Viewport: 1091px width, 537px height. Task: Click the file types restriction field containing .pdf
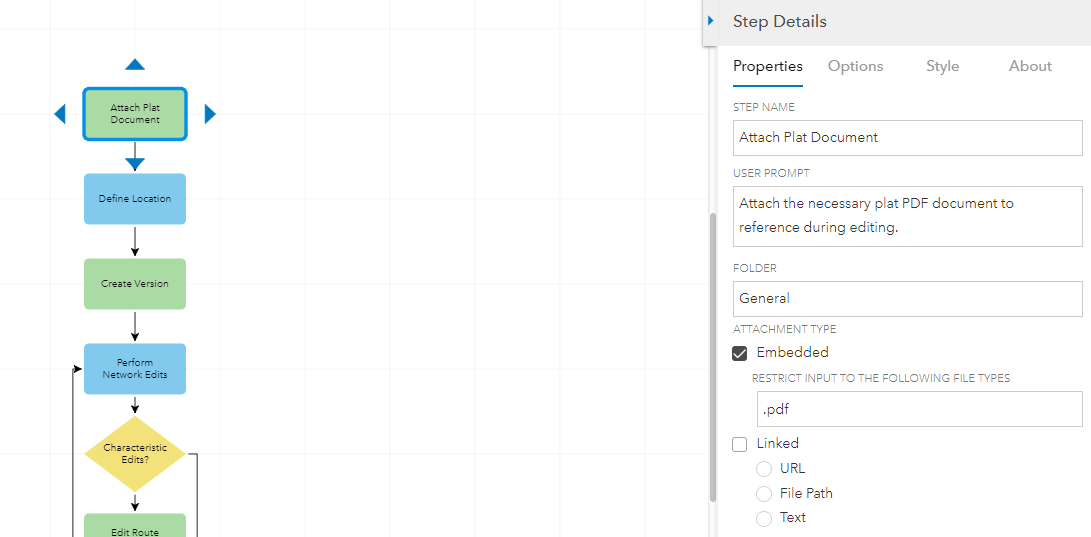click(920, 409)
